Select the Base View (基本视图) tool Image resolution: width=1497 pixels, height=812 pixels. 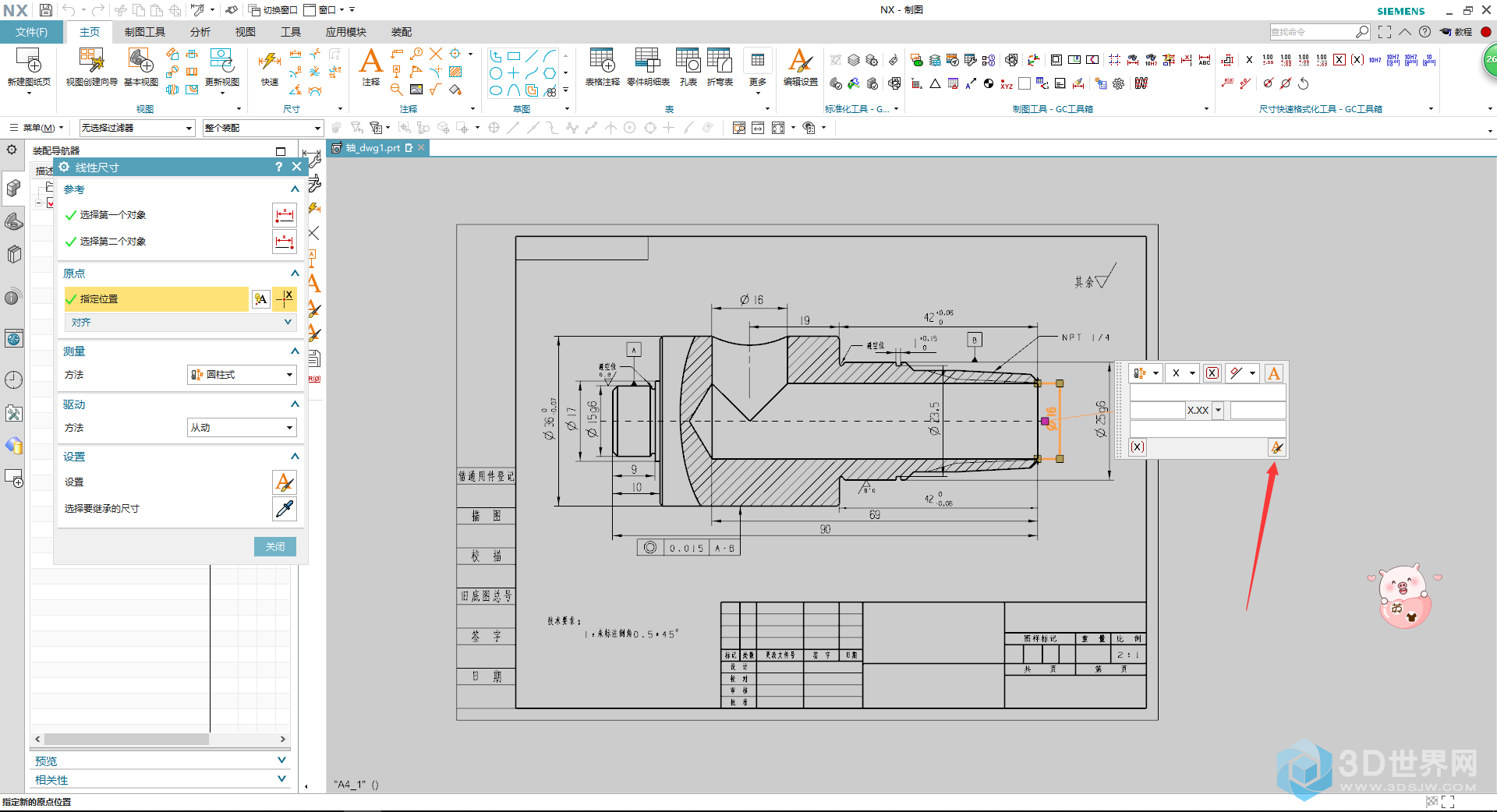(141, 61)
